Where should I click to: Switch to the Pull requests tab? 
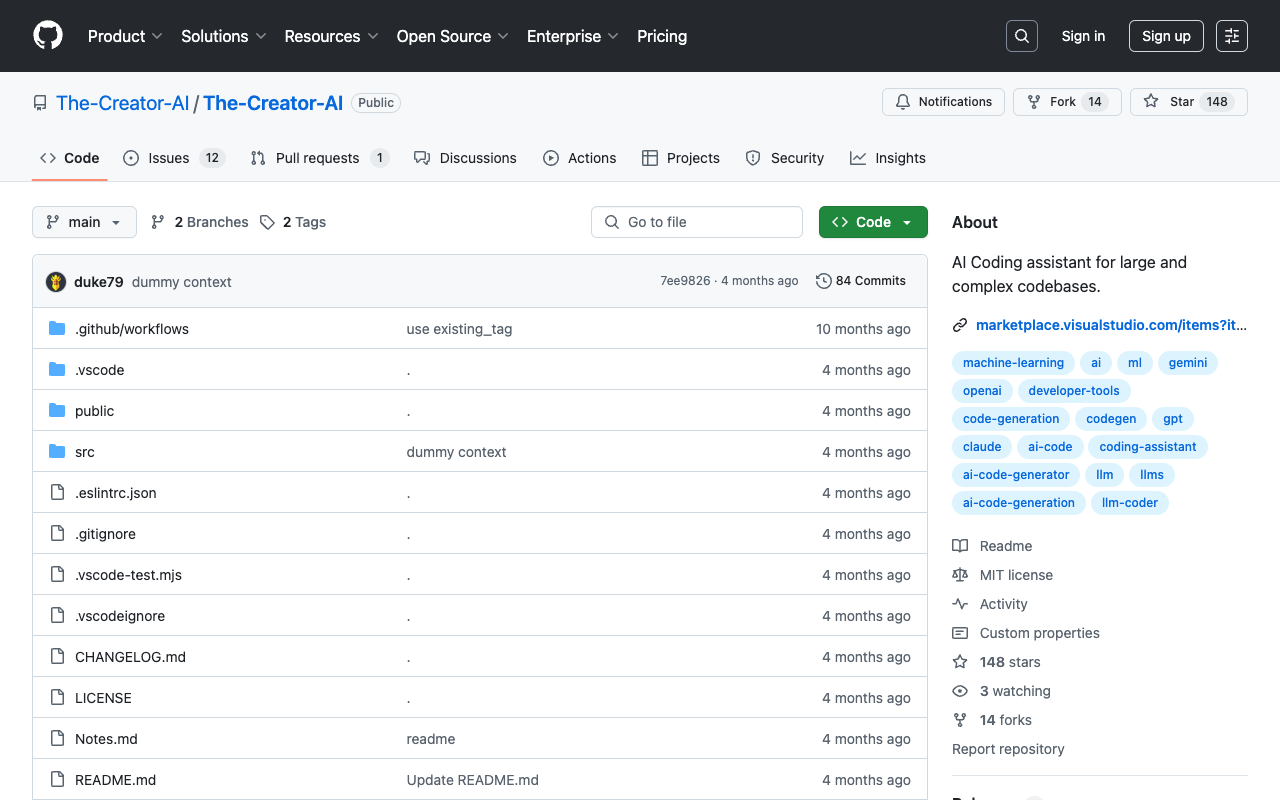(319, 158)
